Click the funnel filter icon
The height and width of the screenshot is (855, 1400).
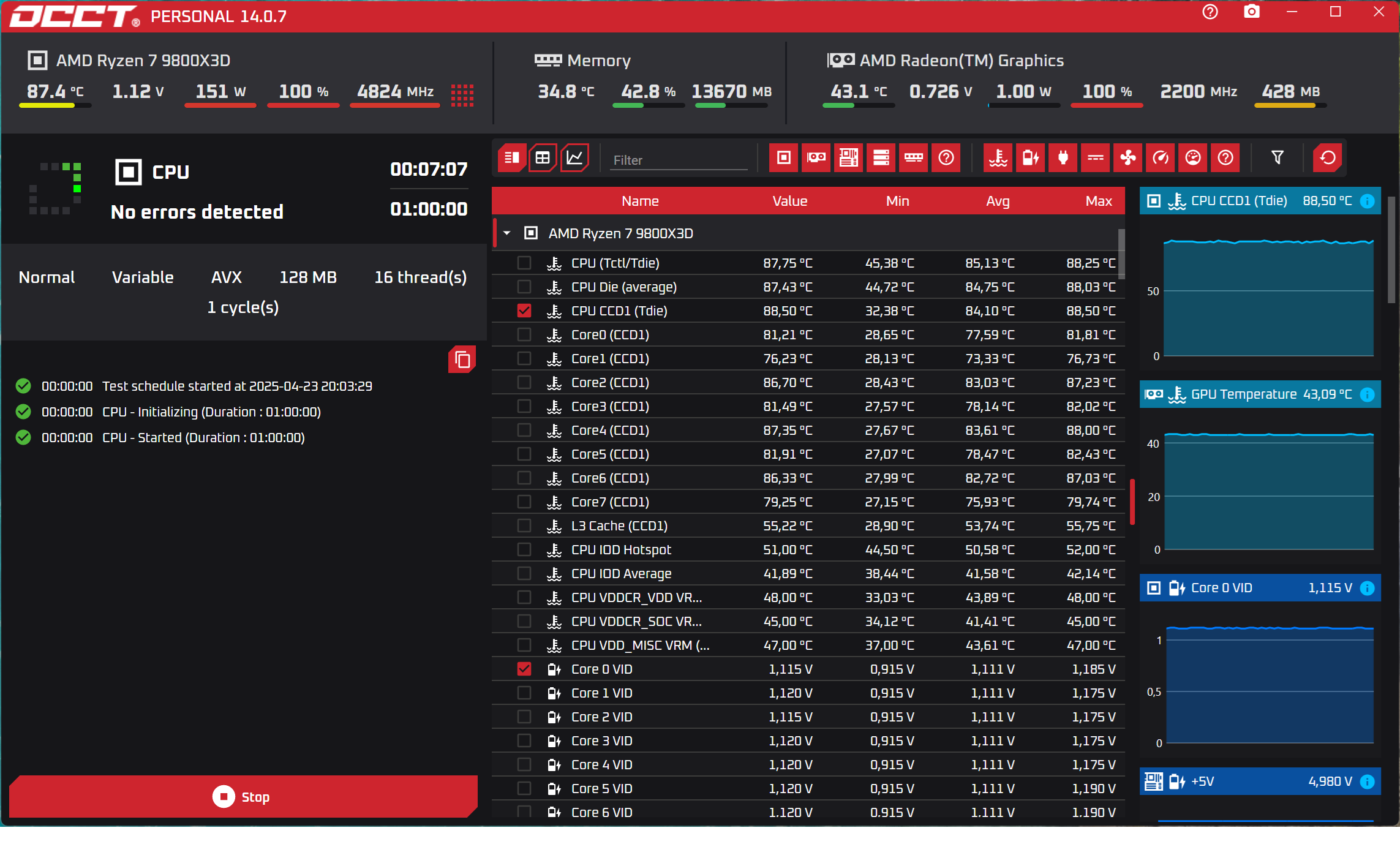click(1278, 158)
